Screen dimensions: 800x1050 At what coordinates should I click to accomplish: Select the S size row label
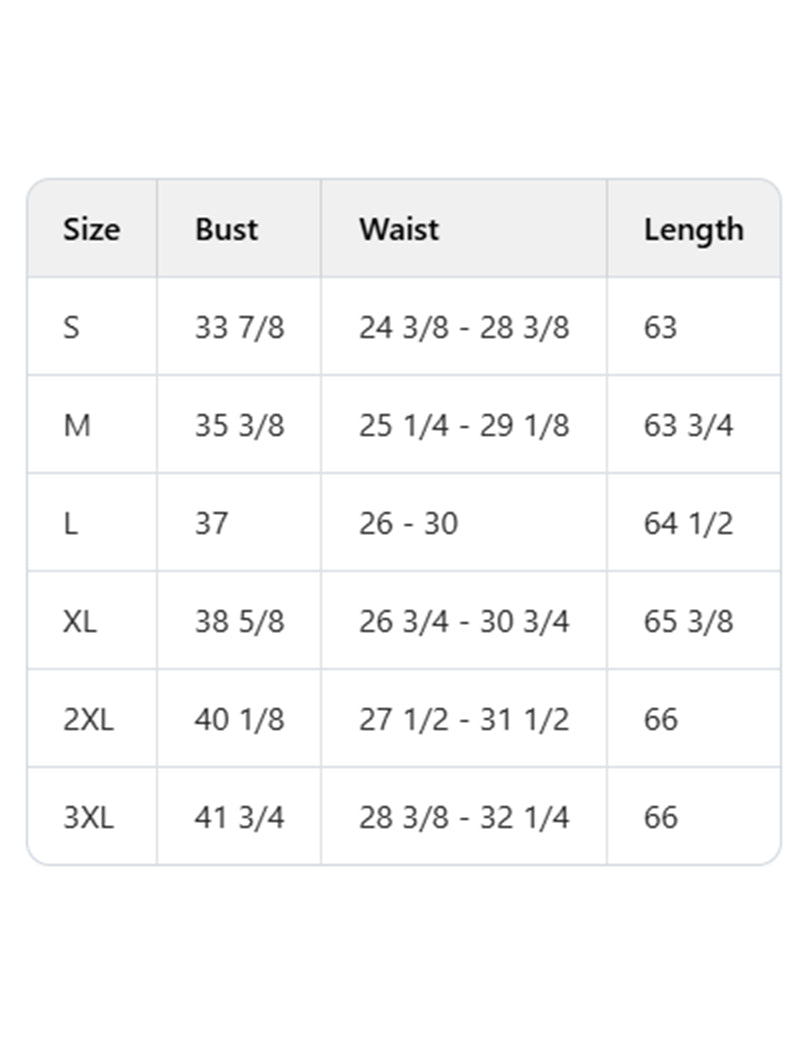coord(71,327)
